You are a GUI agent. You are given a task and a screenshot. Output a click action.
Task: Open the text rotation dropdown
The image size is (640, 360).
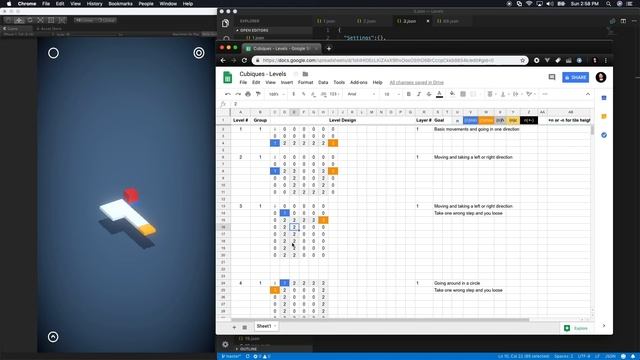pos(530,94)
